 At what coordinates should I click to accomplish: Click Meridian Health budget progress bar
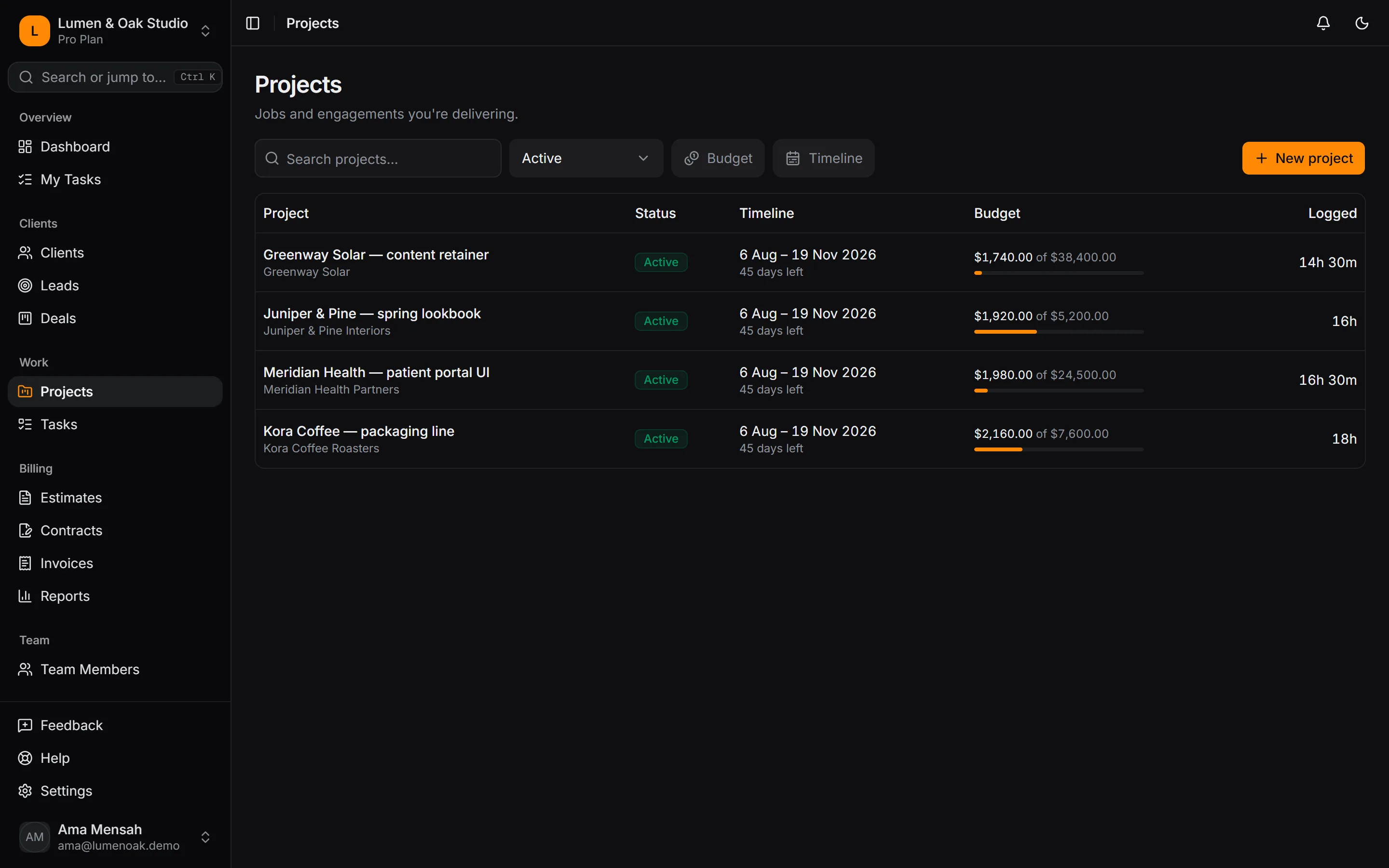pyautogui.click(x=1059, y=391)
